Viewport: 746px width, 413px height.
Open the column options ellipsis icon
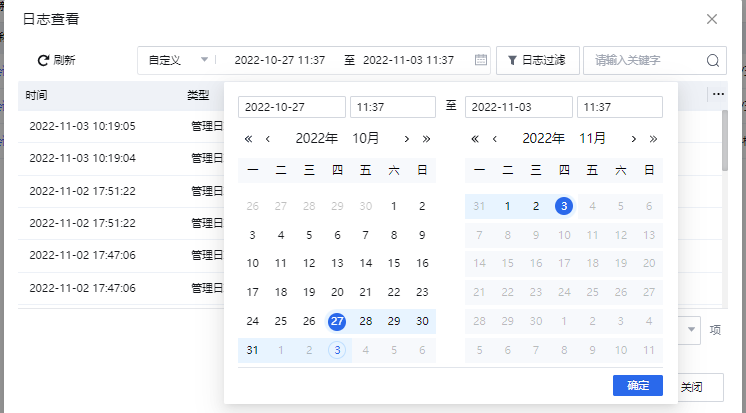(x=718, y=94)
